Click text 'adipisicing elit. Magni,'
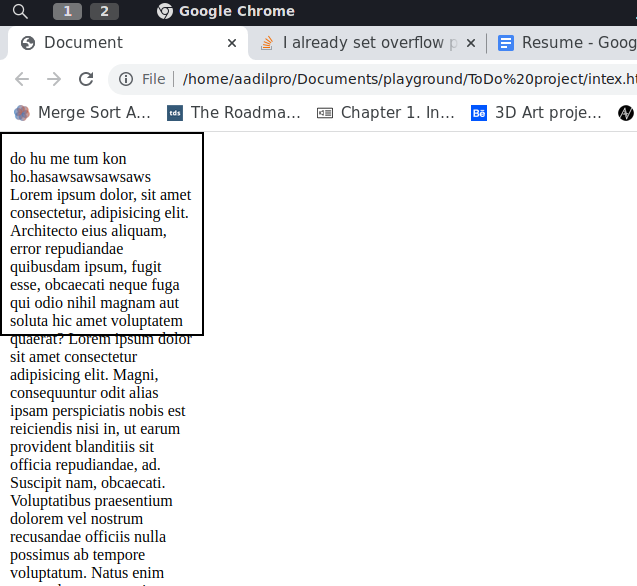The width and height of the screenshot is (637, 586). click(x=84, y=375)
